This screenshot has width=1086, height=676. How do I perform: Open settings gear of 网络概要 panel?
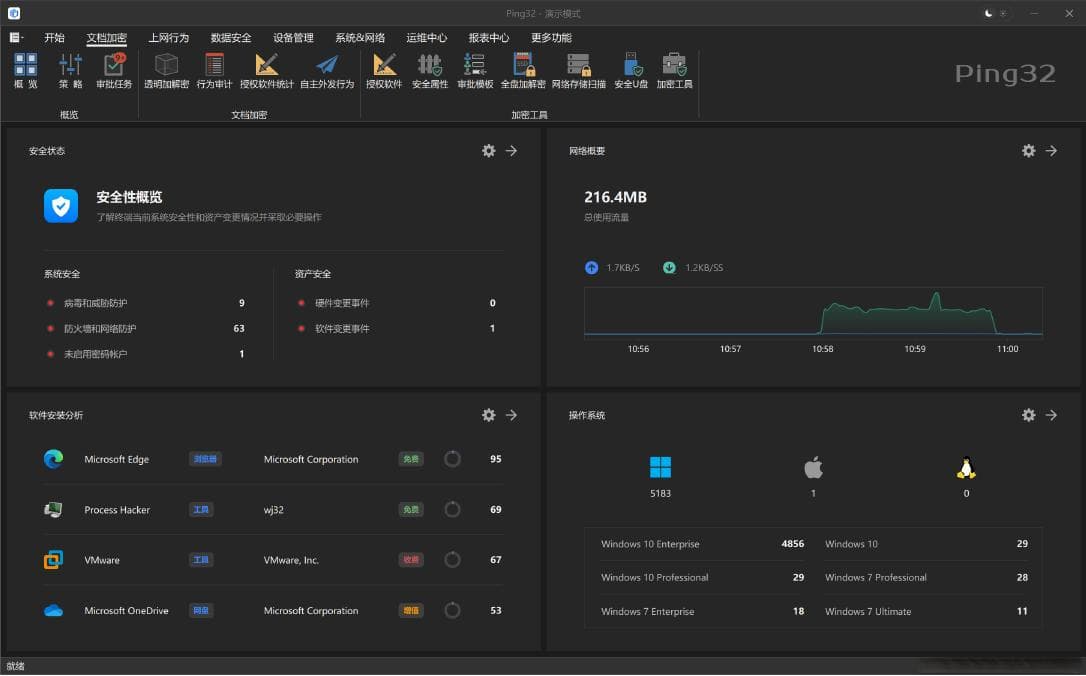(1029, 151)
